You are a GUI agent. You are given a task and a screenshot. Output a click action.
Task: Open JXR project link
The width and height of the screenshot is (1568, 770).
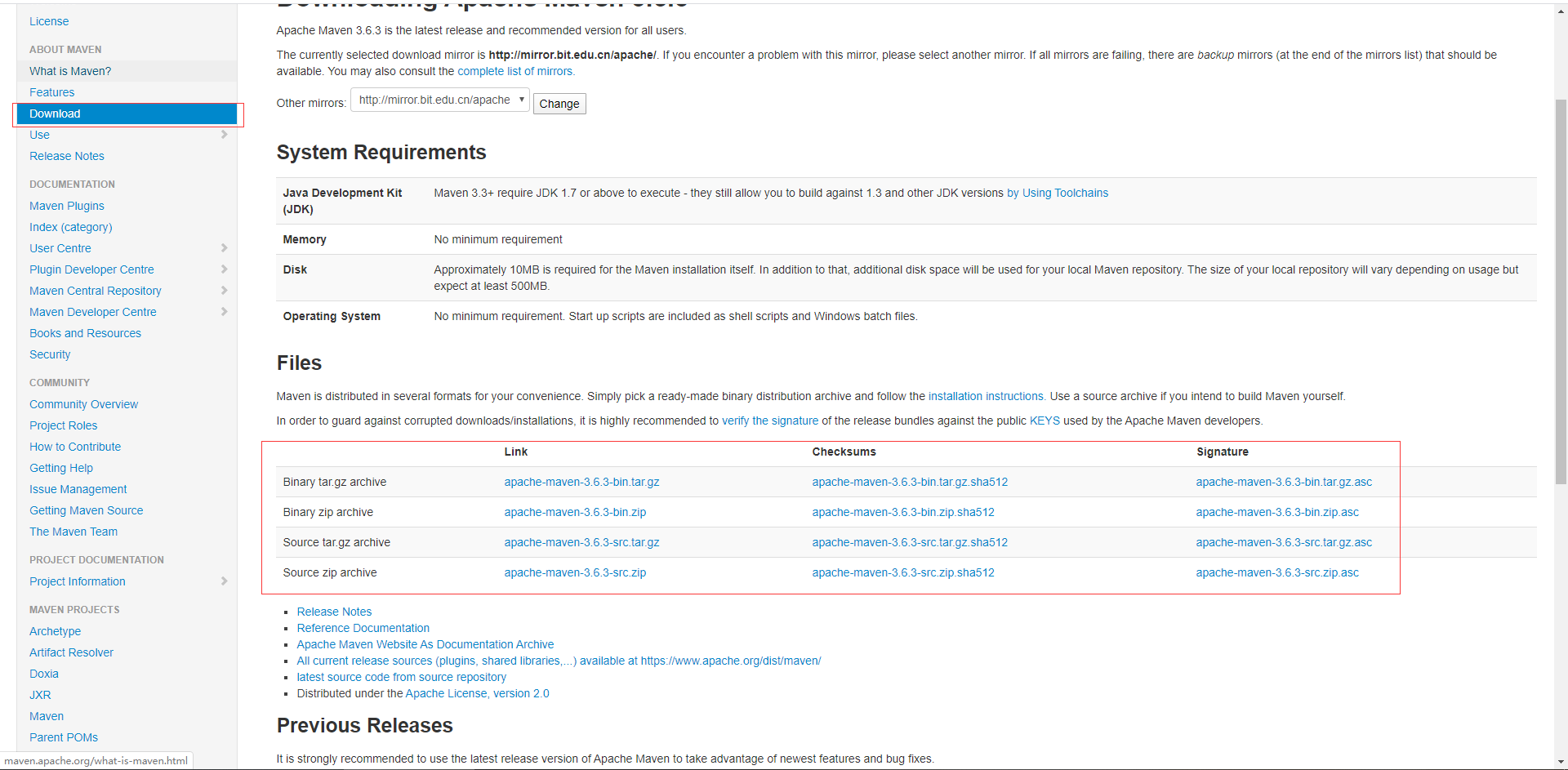point(40,695)
